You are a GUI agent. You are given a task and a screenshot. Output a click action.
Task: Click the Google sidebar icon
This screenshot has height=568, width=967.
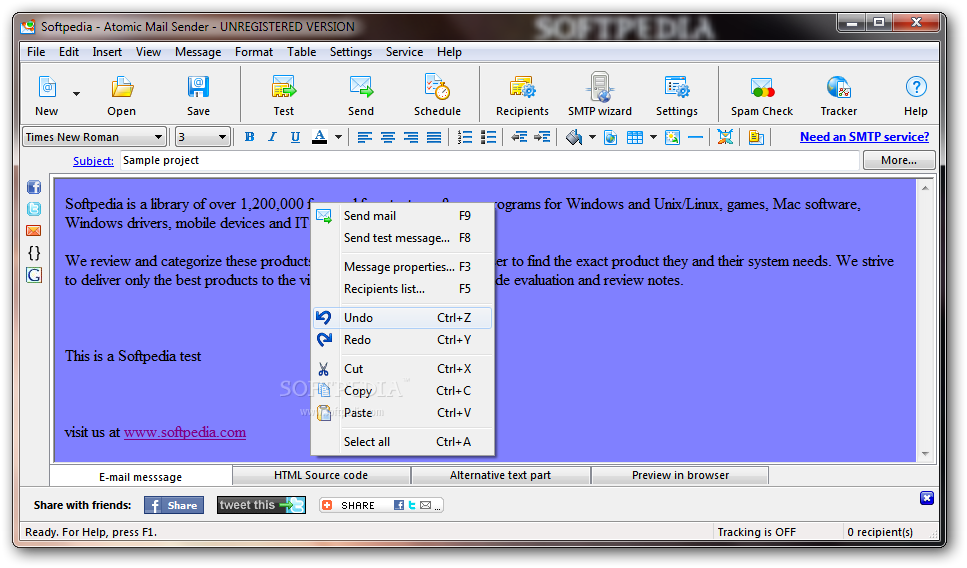34,275
